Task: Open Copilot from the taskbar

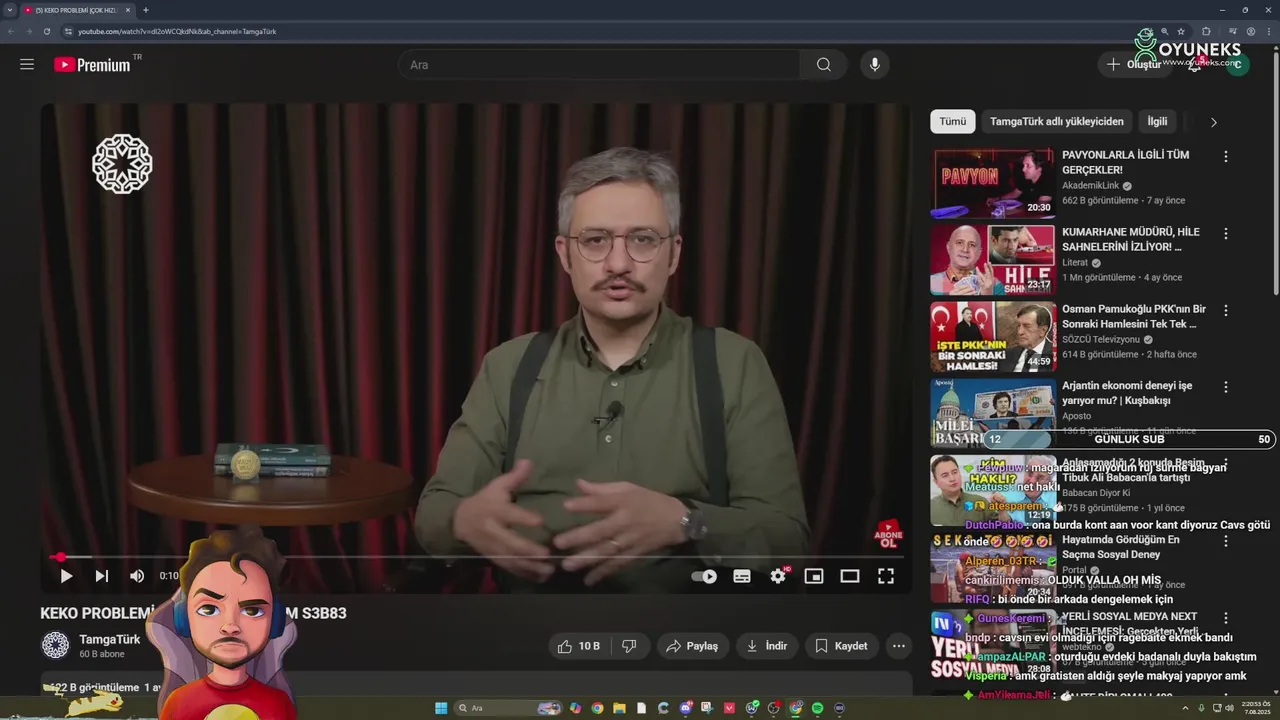Action: (x=575, y=708)
